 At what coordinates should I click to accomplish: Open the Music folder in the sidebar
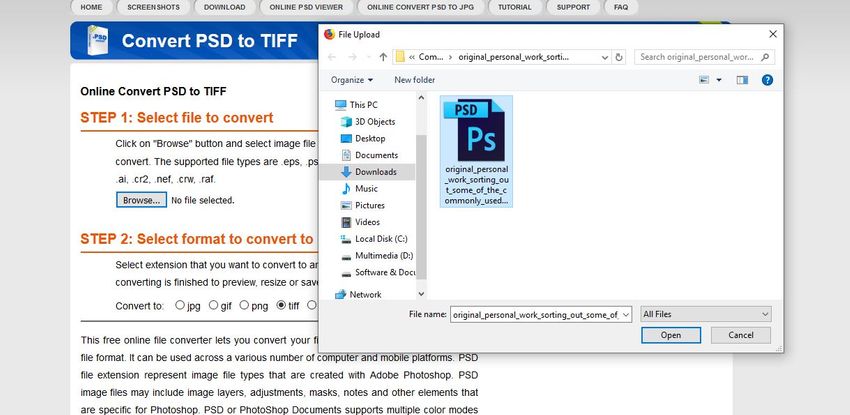click(x=366, y=188)
